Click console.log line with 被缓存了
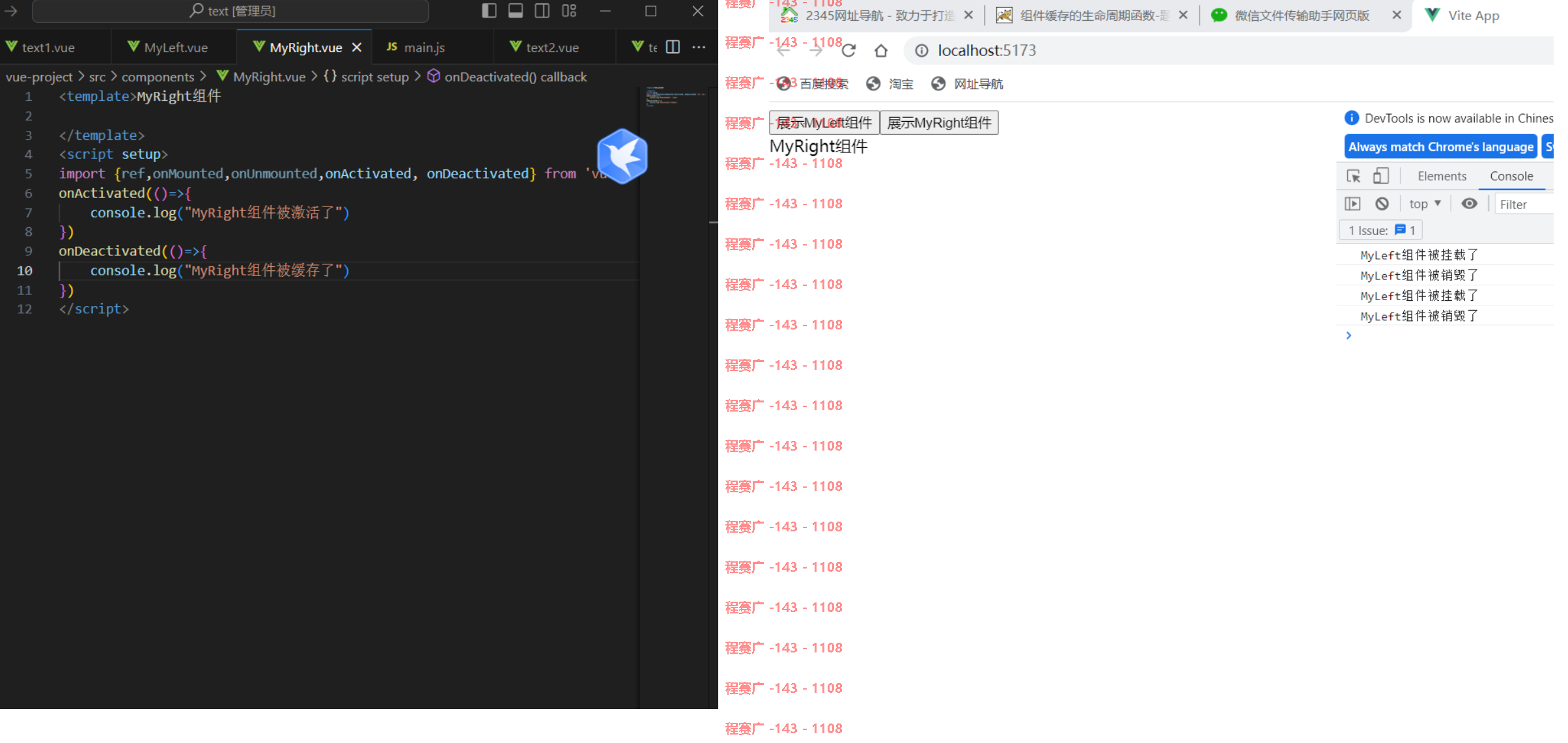The width and height of the screenshot is (1568, 743). coord(219,270)
